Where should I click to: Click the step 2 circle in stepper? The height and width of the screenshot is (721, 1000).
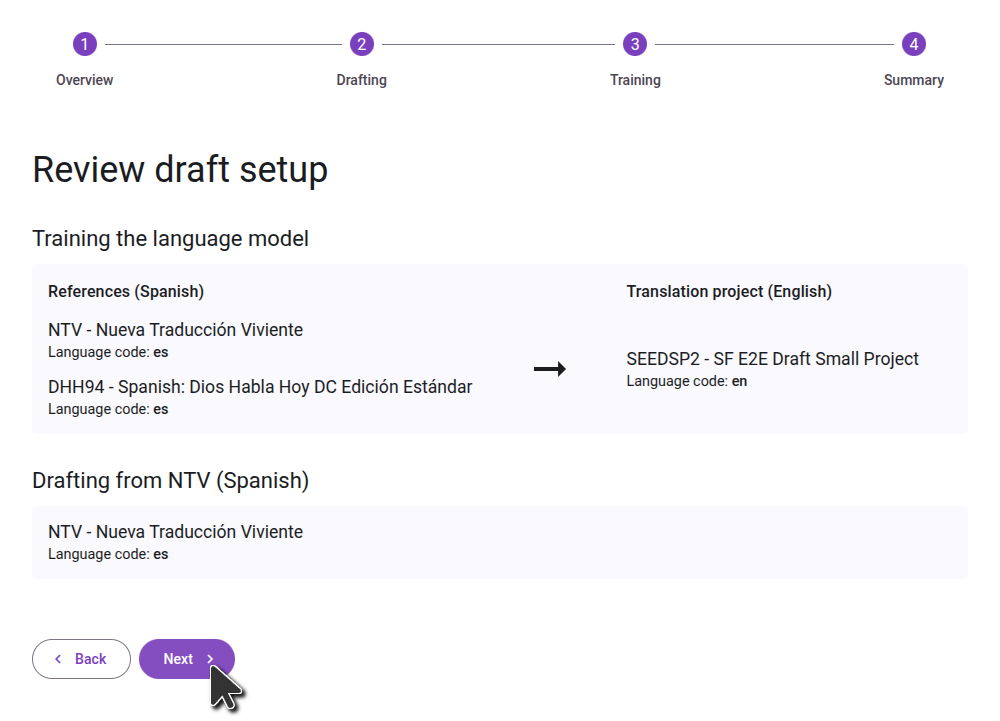click(x=361, y=44)
